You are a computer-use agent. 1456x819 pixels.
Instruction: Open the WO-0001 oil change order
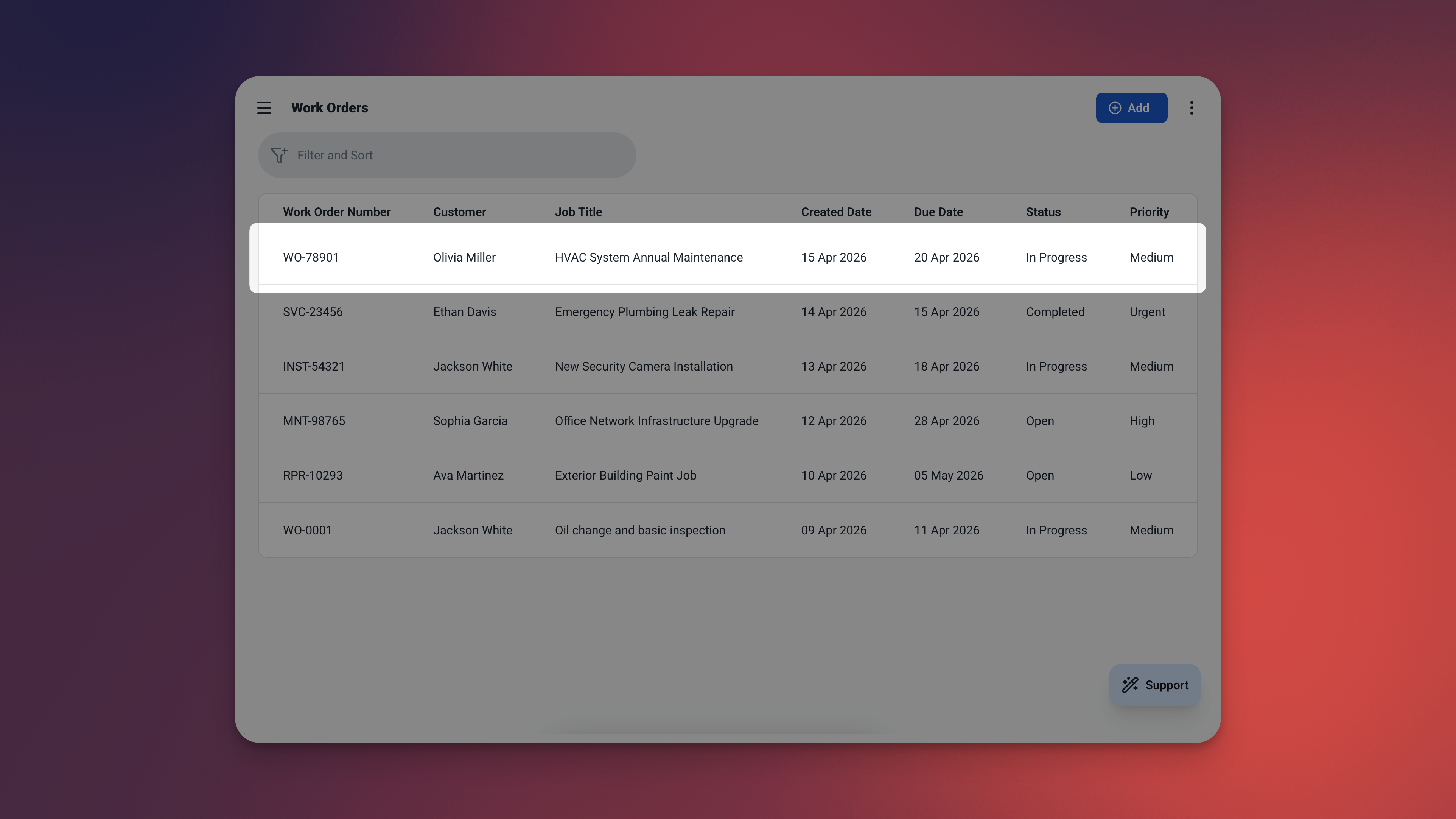click(x=308, y=530)
